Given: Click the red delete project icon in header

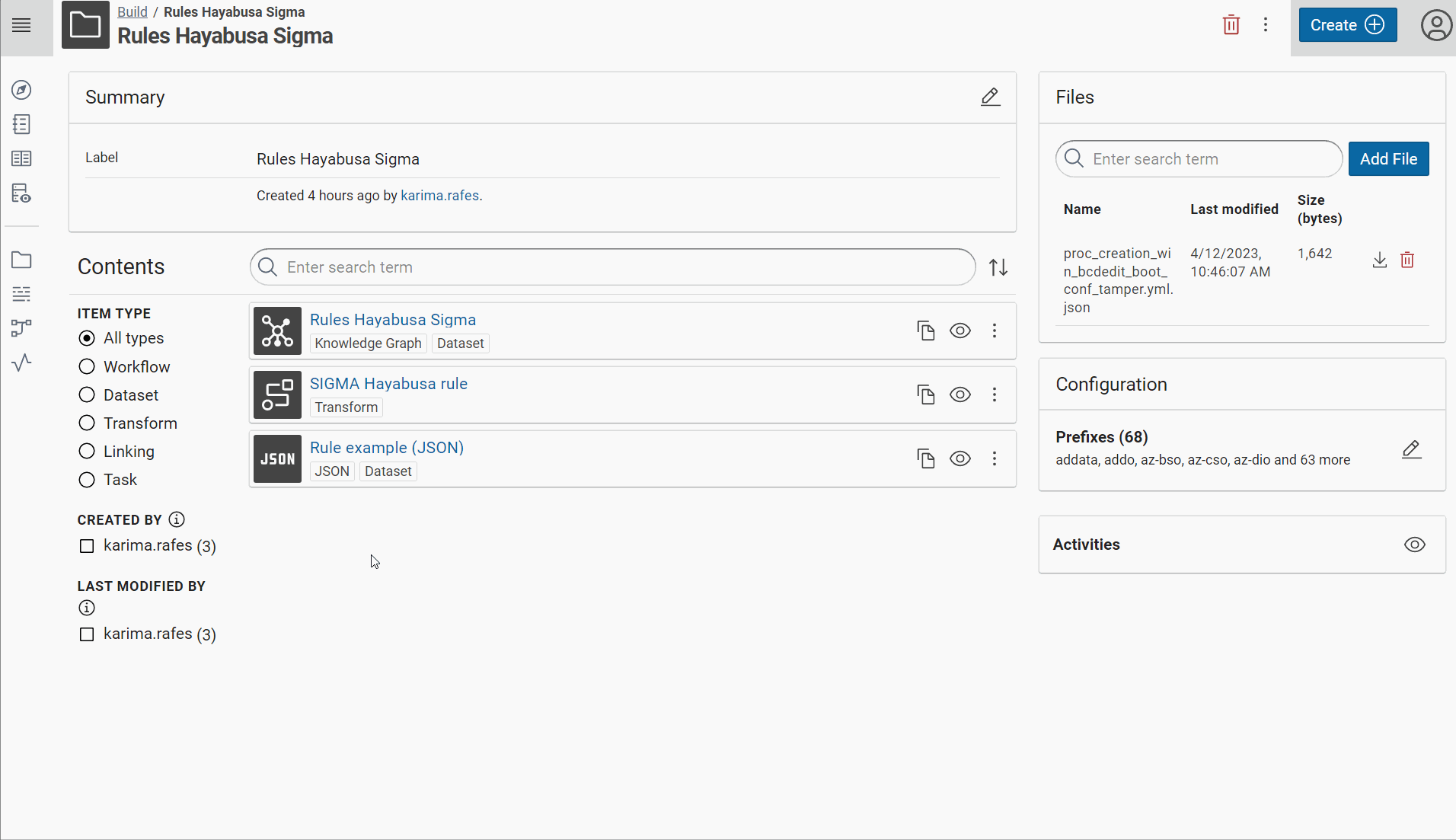Looking at the screenshot, I should point(1231,25).
